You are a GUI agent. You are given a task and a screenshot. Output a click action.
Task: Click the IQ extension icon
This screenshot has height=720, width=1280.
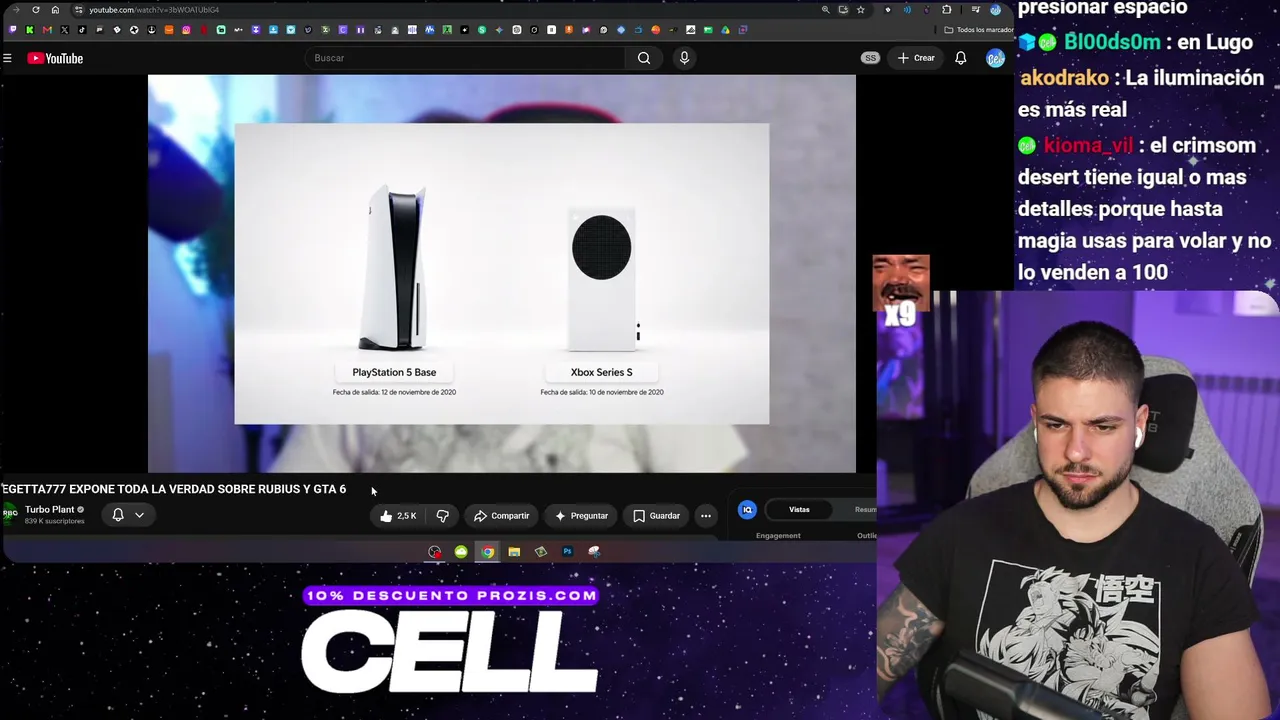pyautogui.click(x=747, y=510)
